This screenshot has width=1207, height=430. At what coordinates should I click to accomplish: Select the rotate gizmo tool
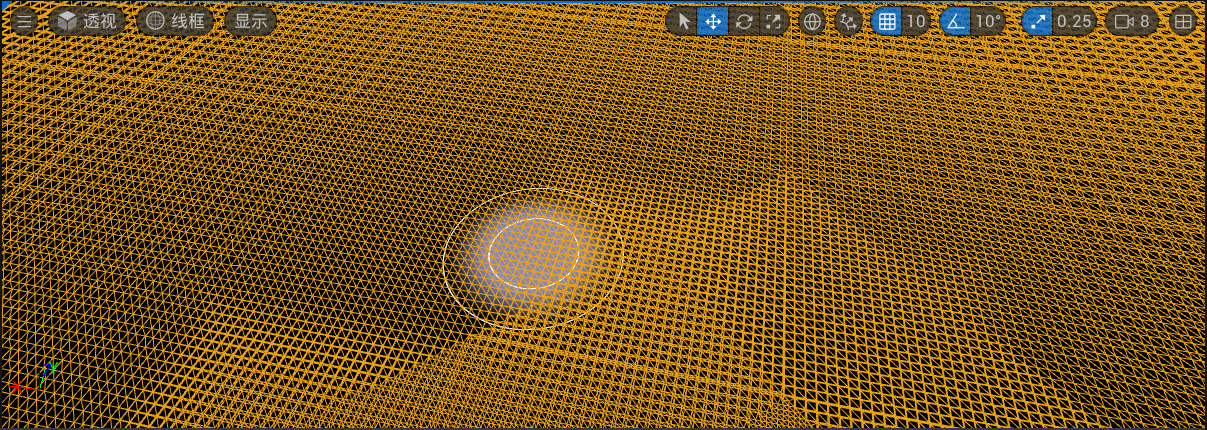743,21
